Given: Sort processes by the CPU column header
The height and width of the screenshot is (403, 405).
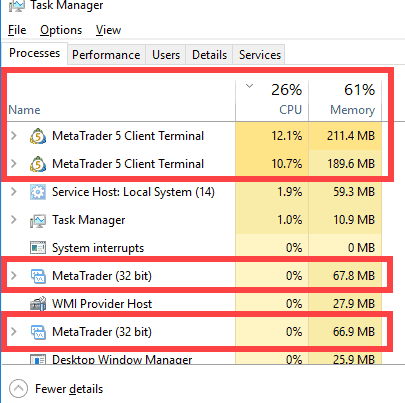Looking at the screenshot, I should (272, 101).
